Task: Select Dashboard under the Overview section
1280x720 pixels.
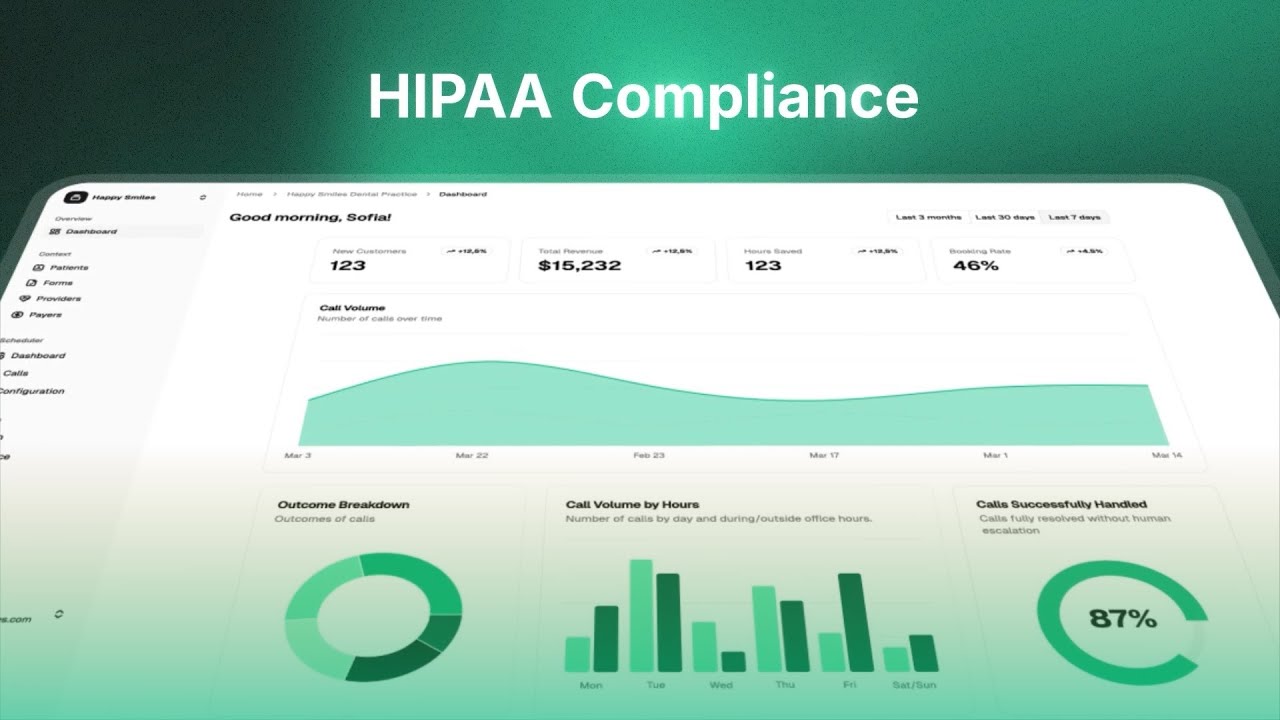Action: point(124,231)
